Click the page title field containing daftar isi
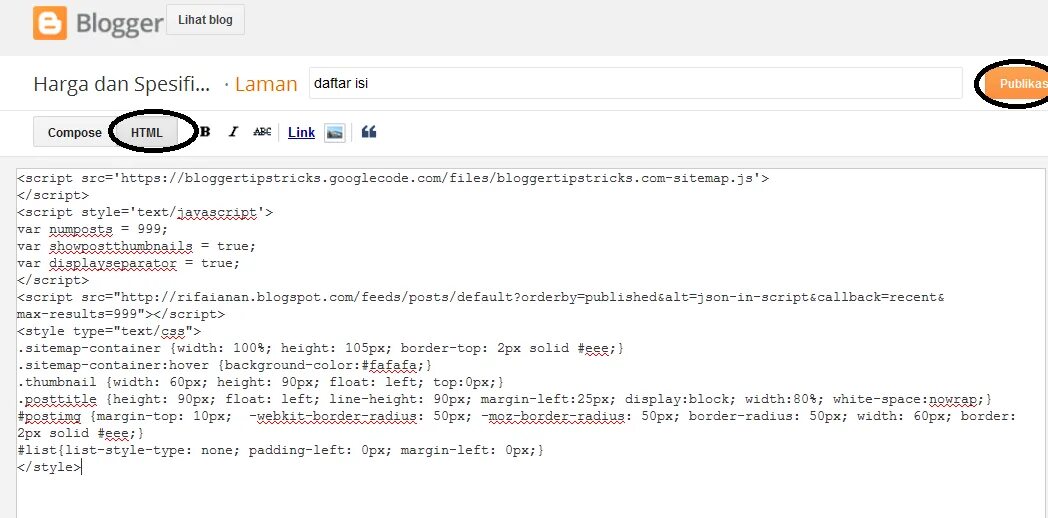 [636, 84]
